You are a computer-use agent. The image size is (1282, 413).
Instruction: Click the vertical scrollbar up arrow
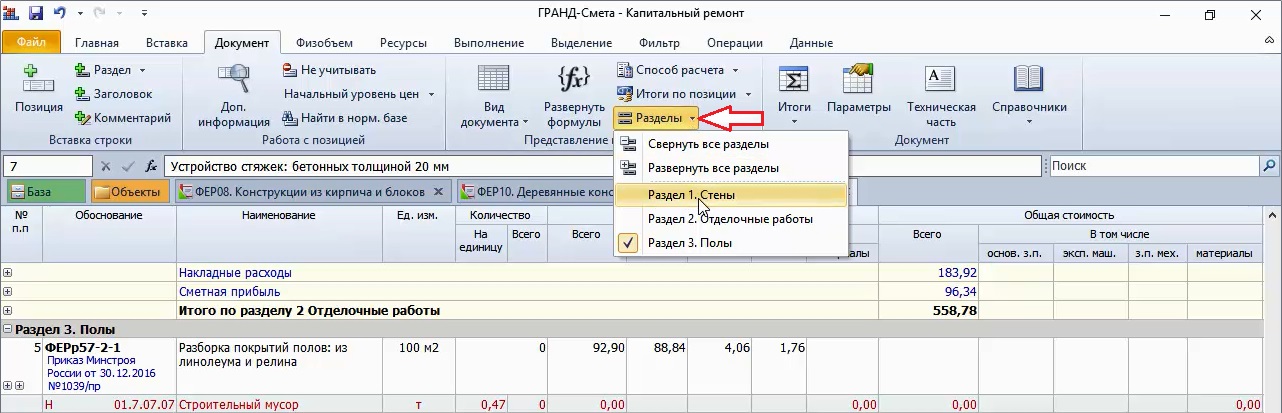1273,215
